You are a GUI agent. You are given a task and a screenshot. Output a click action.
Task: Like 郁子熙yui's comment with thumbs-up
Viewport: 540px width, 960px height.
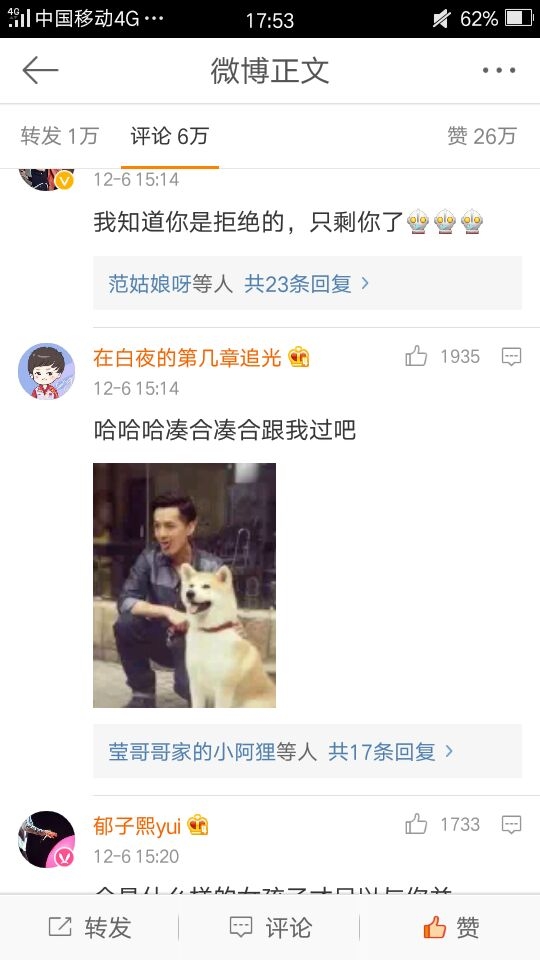pyautogui.click(x=416, y=824)
